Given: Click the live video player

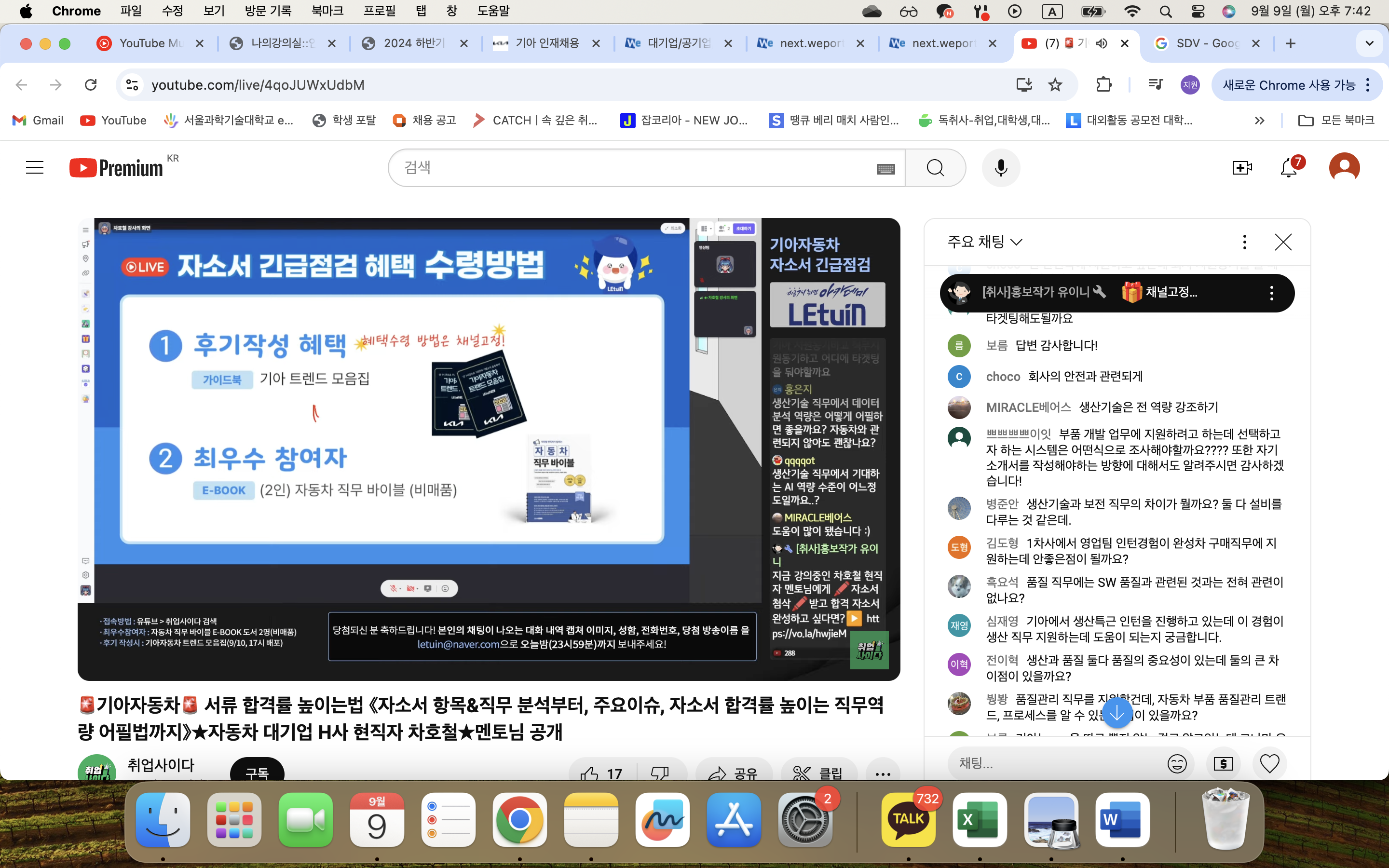Looking at the screenshot, I should coord(489,449).
